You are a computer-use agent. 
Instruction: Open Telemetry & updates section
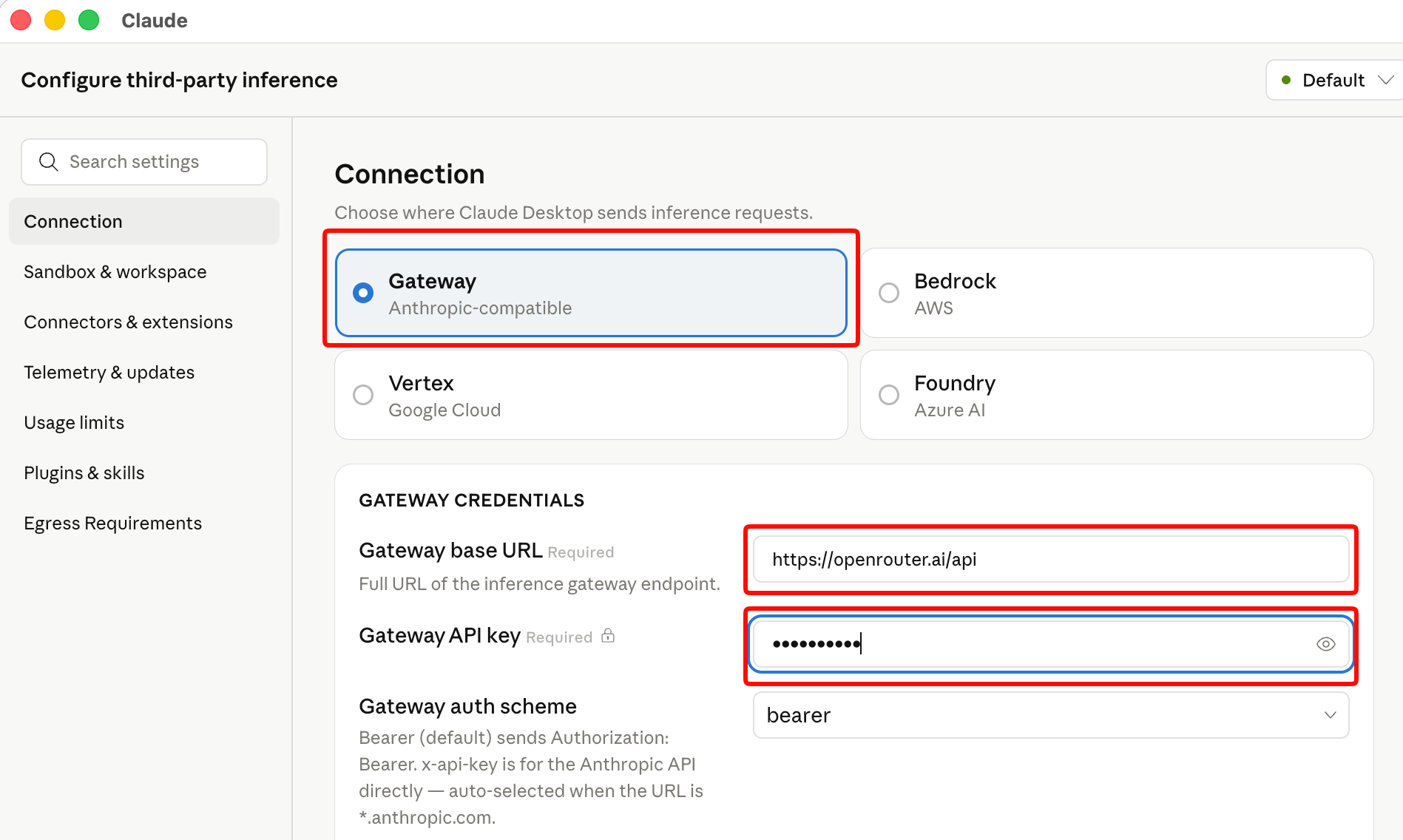[x=109, y=372]
